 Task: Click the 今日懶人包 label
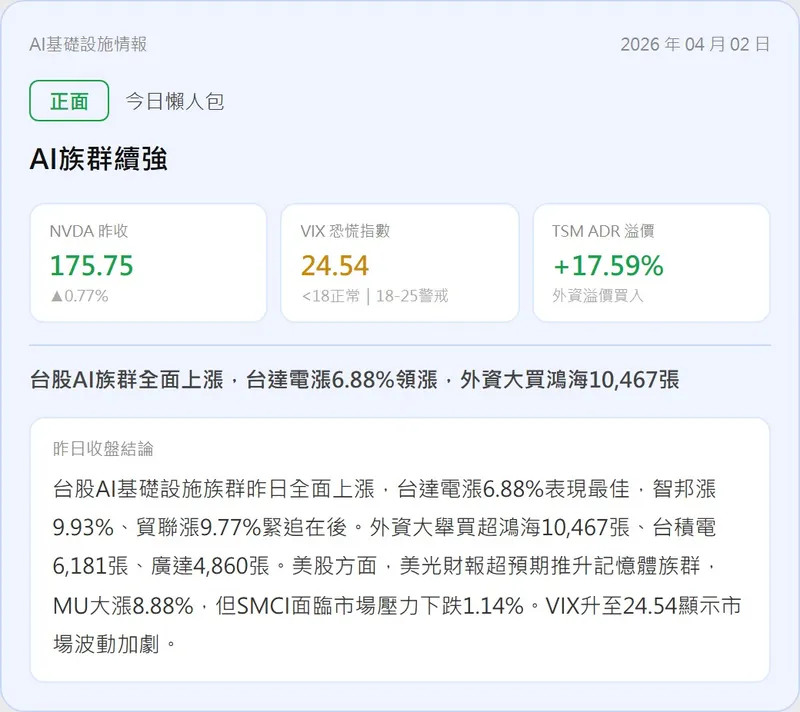pyautogui.click(x=174, y=101)
